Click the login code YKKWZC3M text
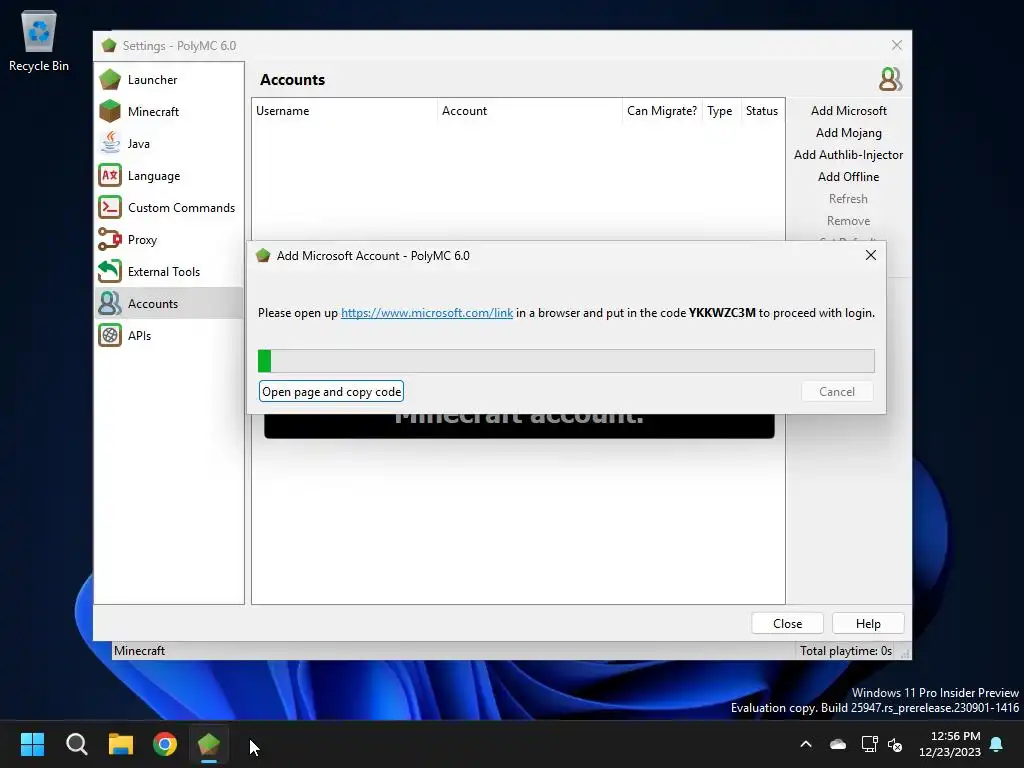The image size is (1024, 768). pyautogui.click(x=722, y=313)
